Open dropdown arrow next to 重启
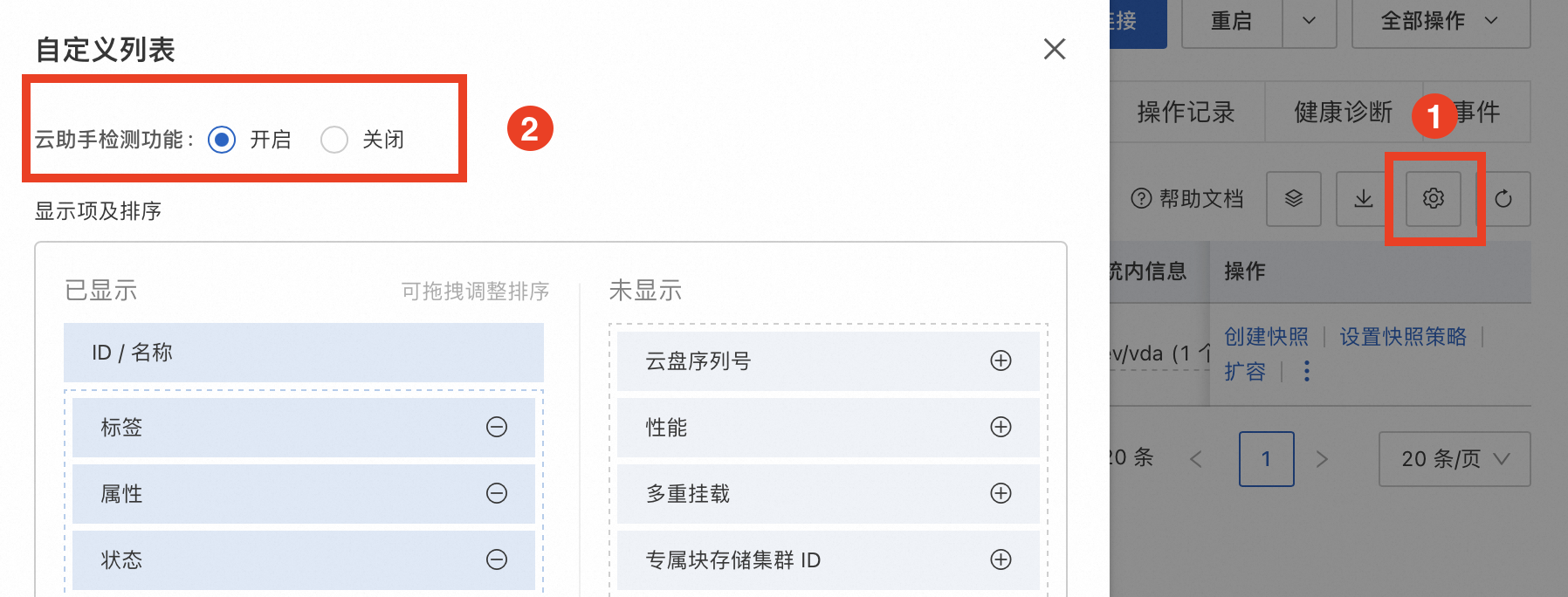This screenshot has width=1568, height=597. (x=1309, y=21)
